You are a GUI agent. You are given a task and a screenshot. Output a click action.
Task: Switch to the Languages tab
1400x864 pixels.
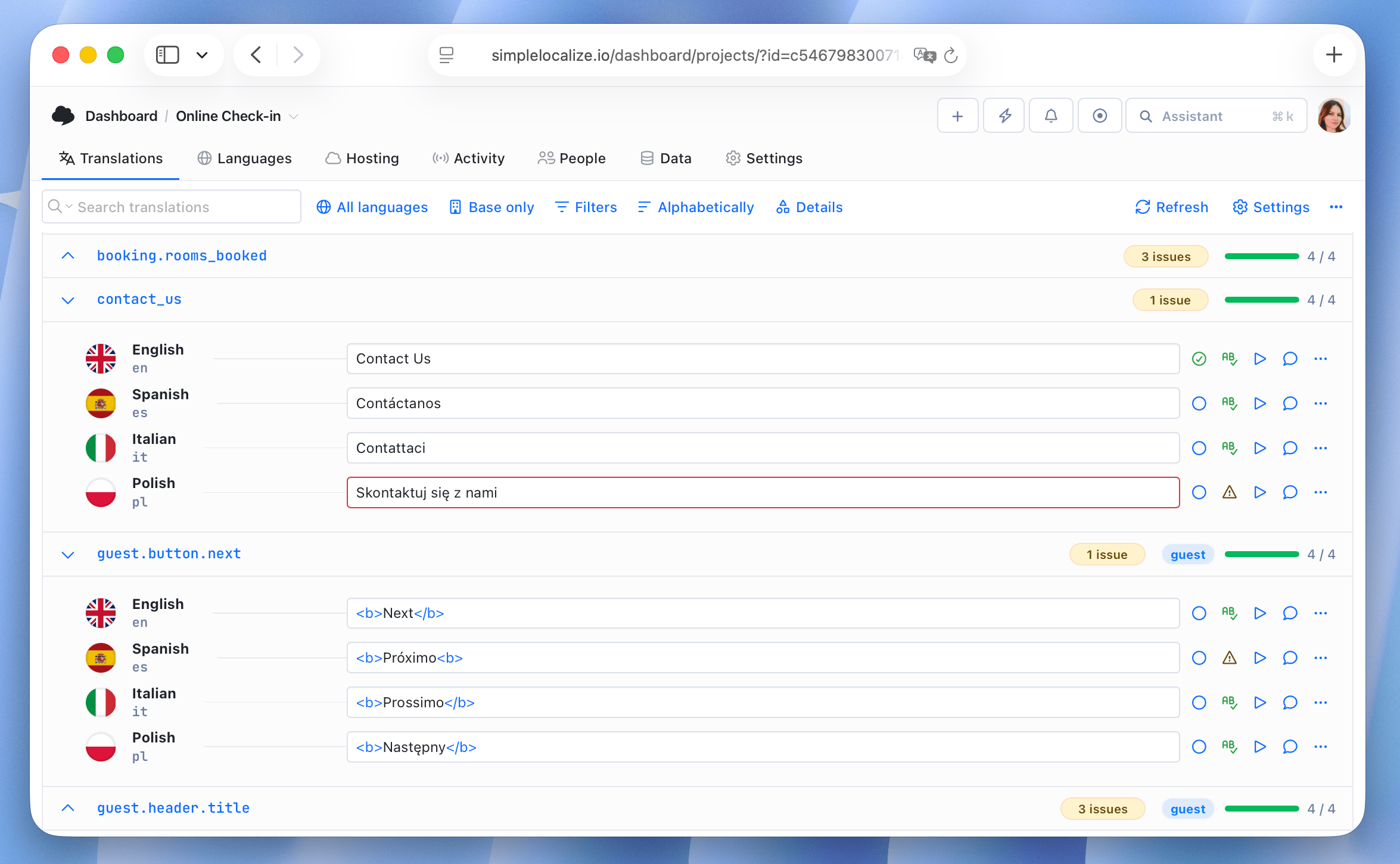245,158
